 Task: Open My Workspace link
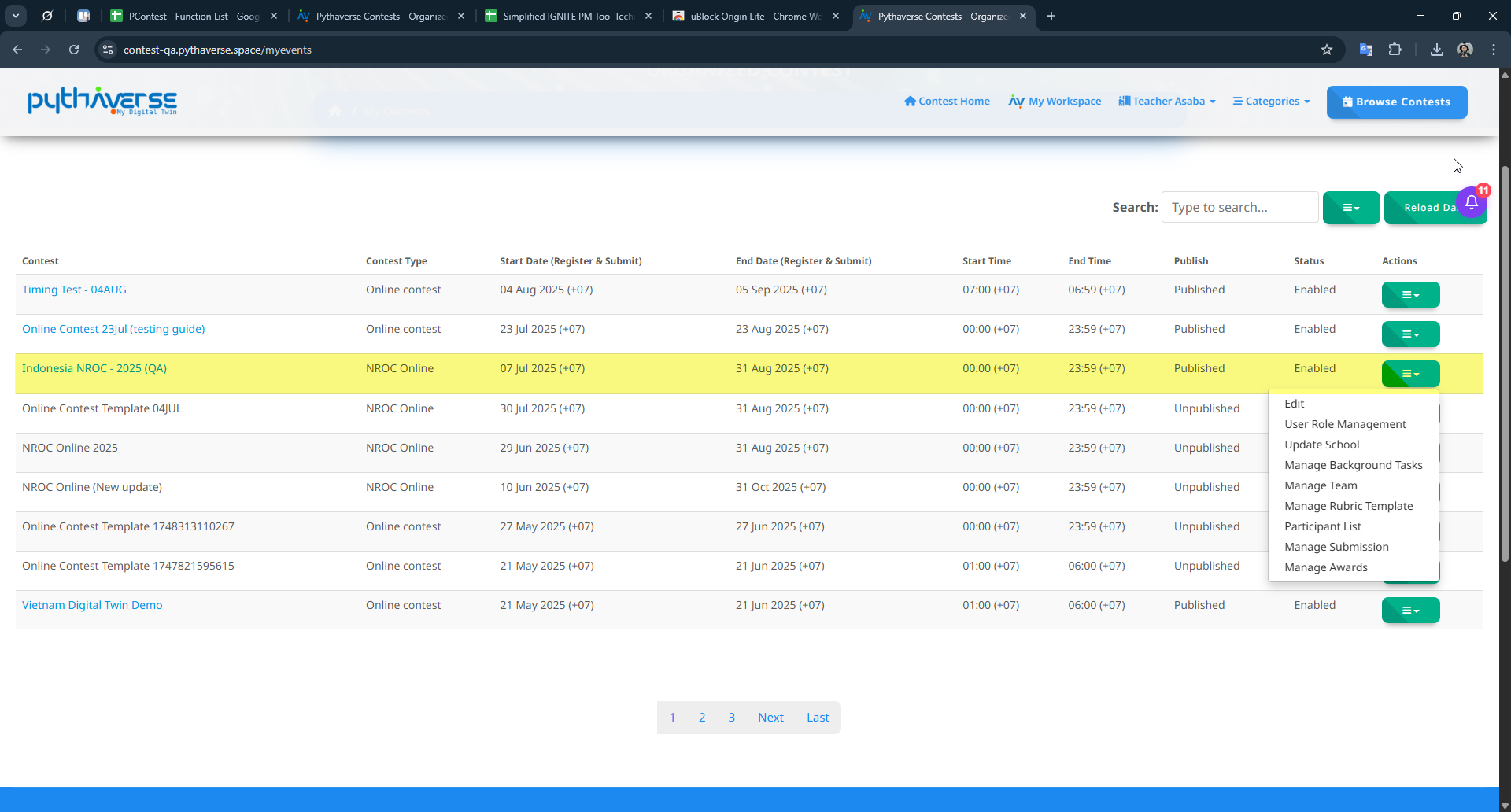[x=1055, y=101]
